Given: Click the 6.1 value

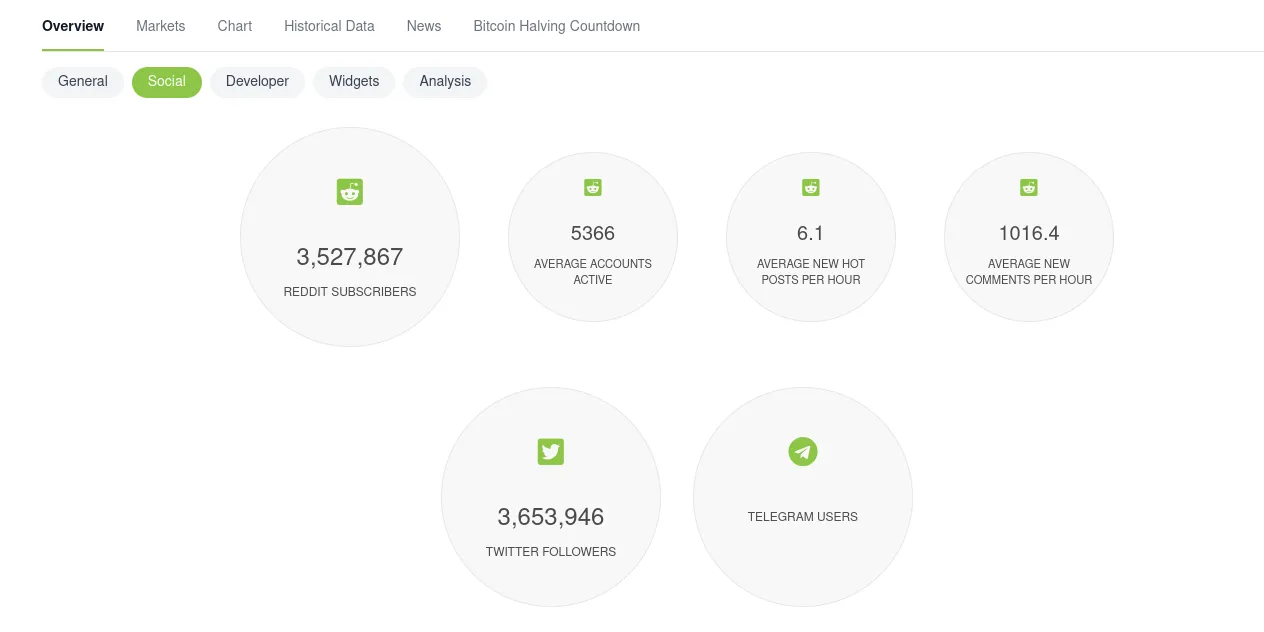Looking at the screenshot, I should point(811,233).
